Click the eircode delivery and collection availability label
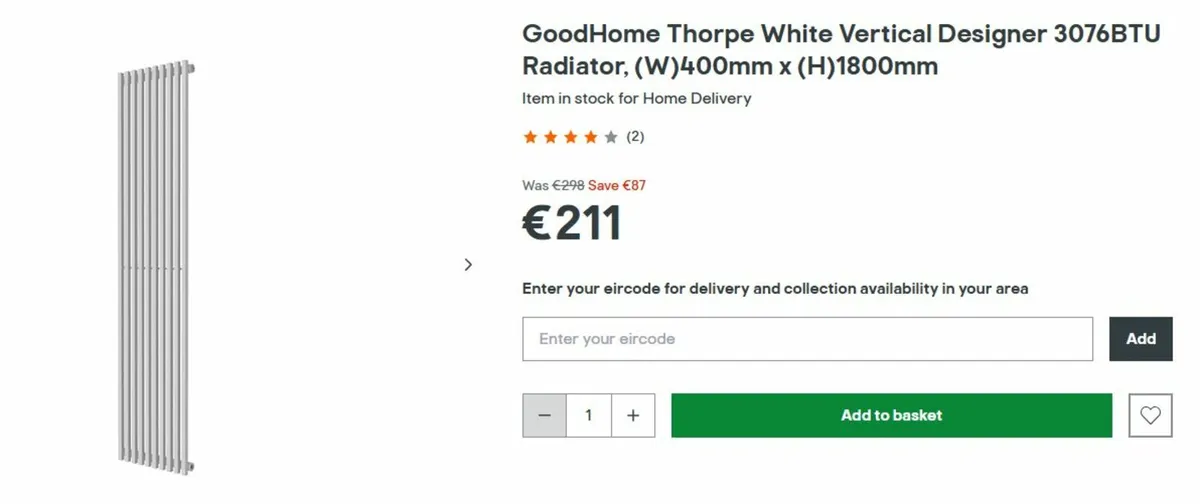 click(775, 289)
